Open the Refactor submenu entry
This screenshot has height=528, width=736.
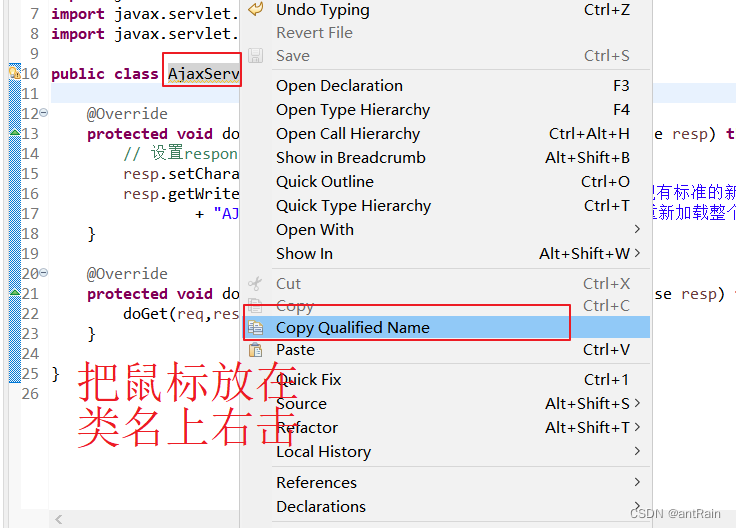tap(446, 427)
